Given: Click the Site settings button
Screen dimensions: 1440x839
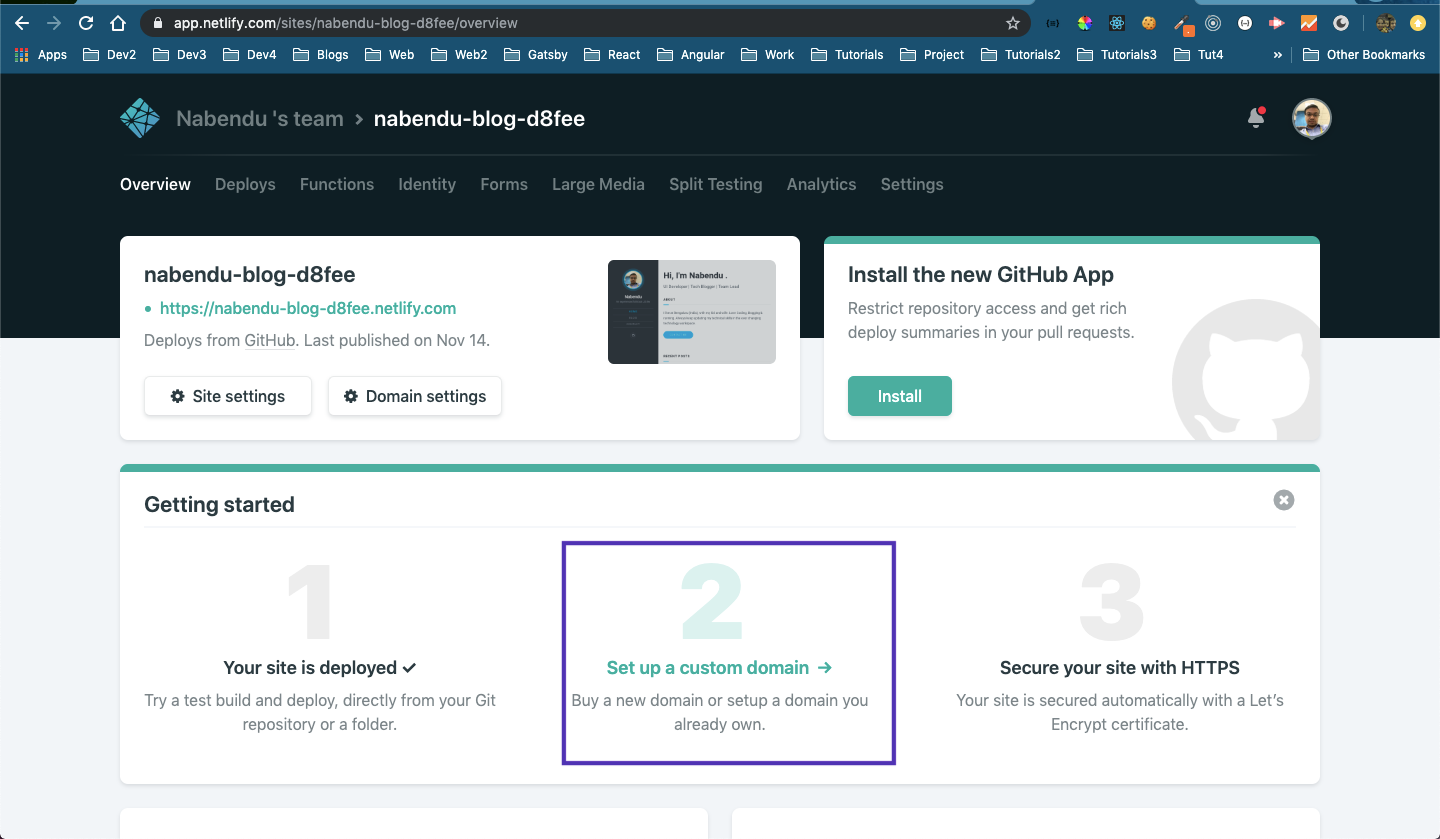Looking at the screenshot, I should (228, 396).
